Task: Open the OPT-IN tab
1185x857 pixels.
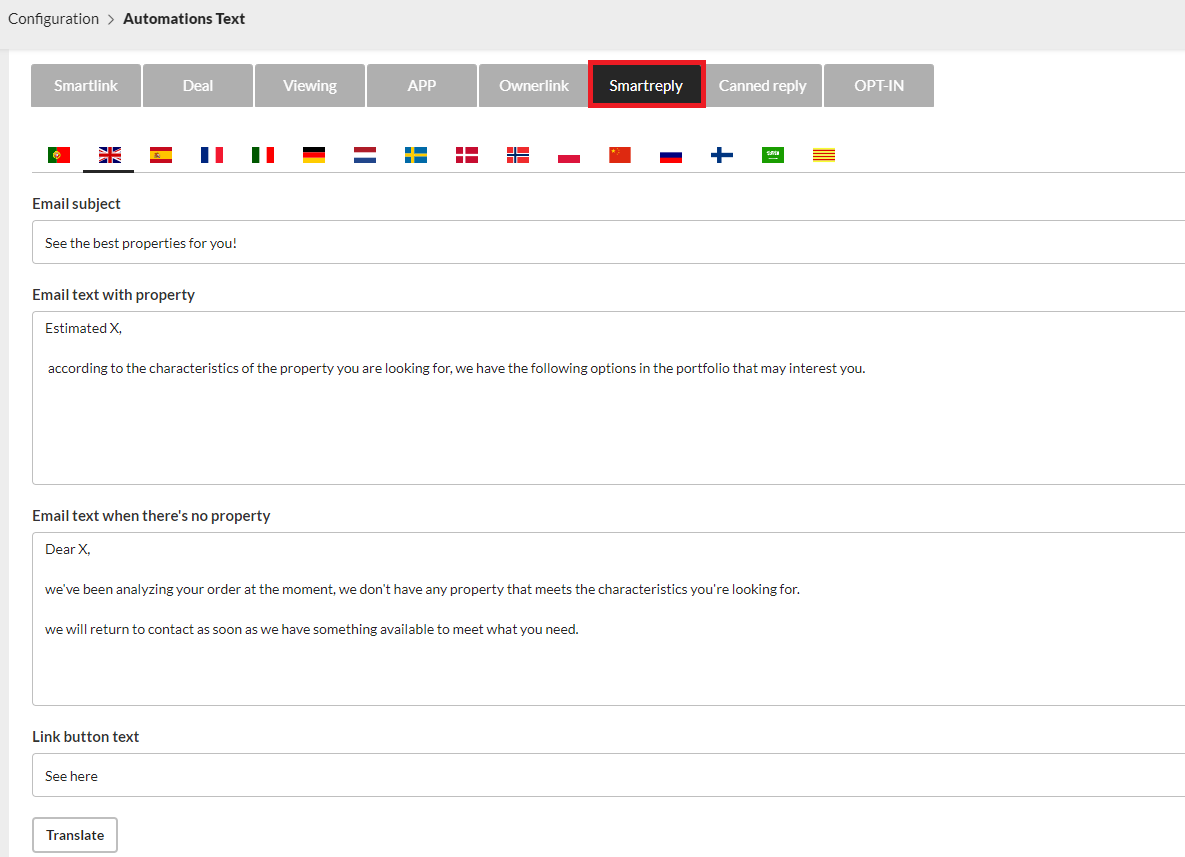Action: (x=879, y=86)
